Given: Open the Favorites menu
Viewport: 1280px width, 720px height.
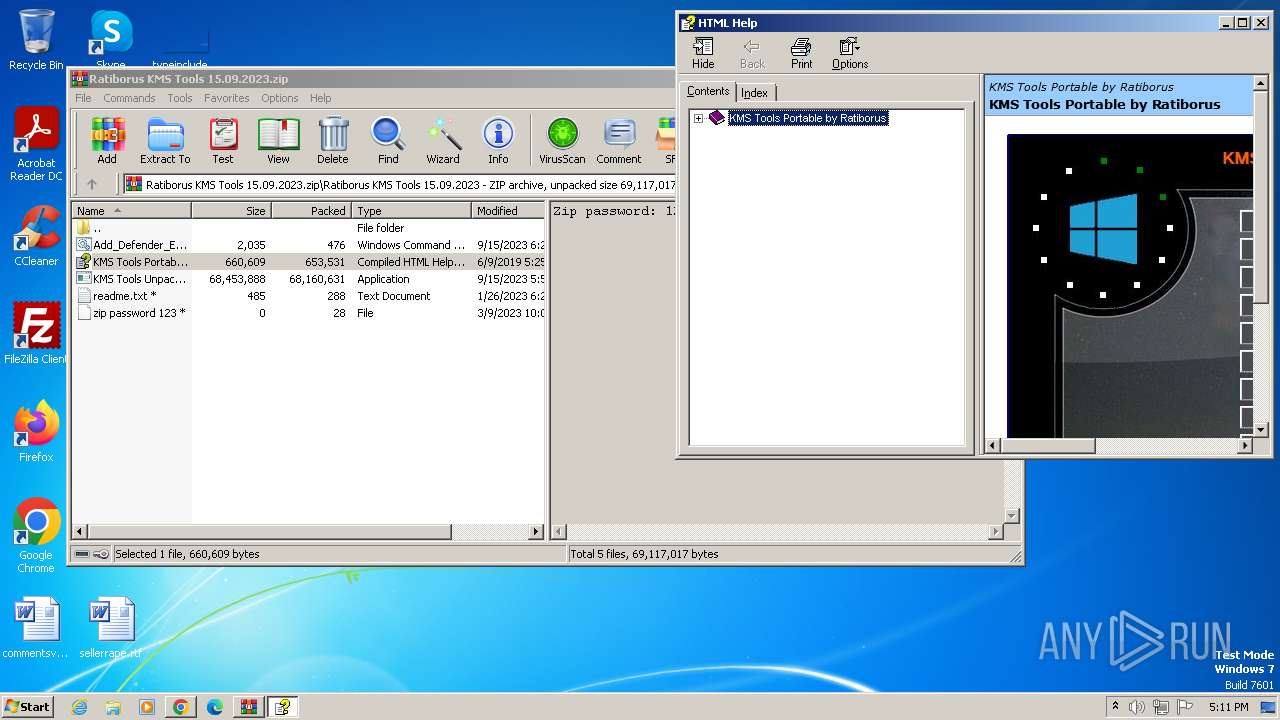Looking at the screenshot, I should (x=227, y=98).
